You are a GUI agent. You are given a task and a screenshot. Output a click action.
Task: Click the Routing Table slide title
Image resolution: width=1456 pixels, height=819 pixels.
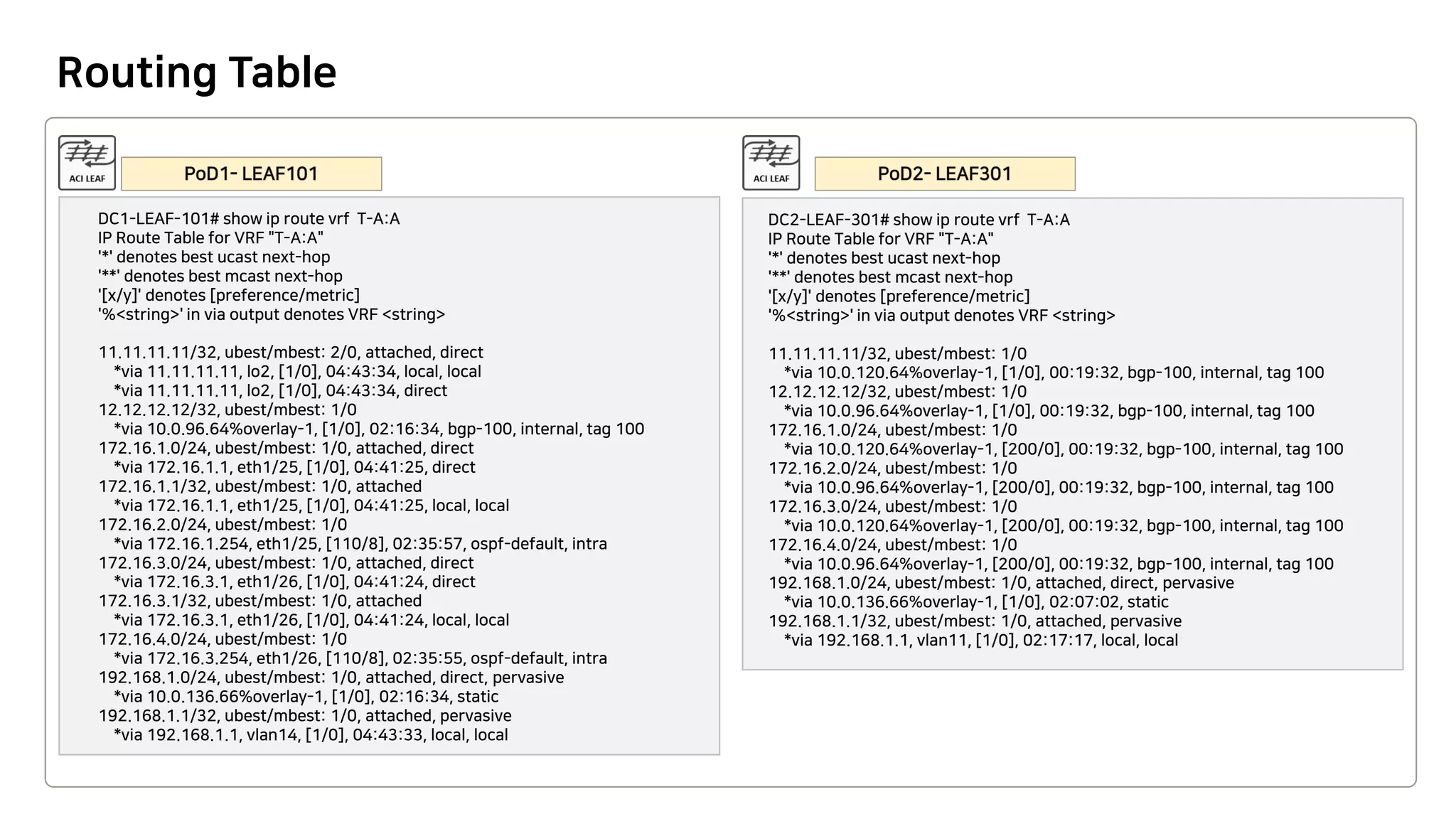[196, 73]
